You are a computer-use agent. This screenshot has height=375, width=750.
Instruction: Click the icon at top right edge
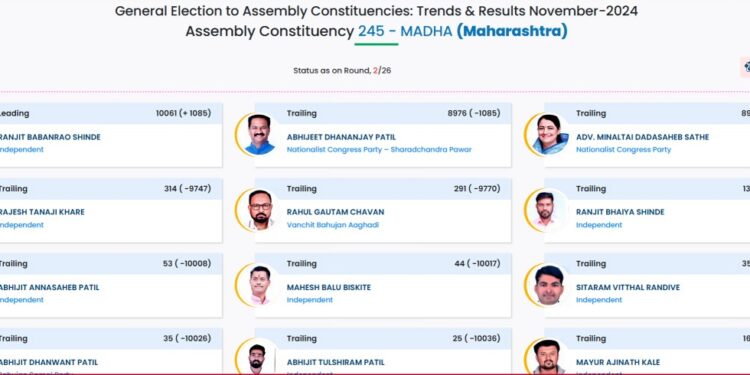[x=746, y=67]
